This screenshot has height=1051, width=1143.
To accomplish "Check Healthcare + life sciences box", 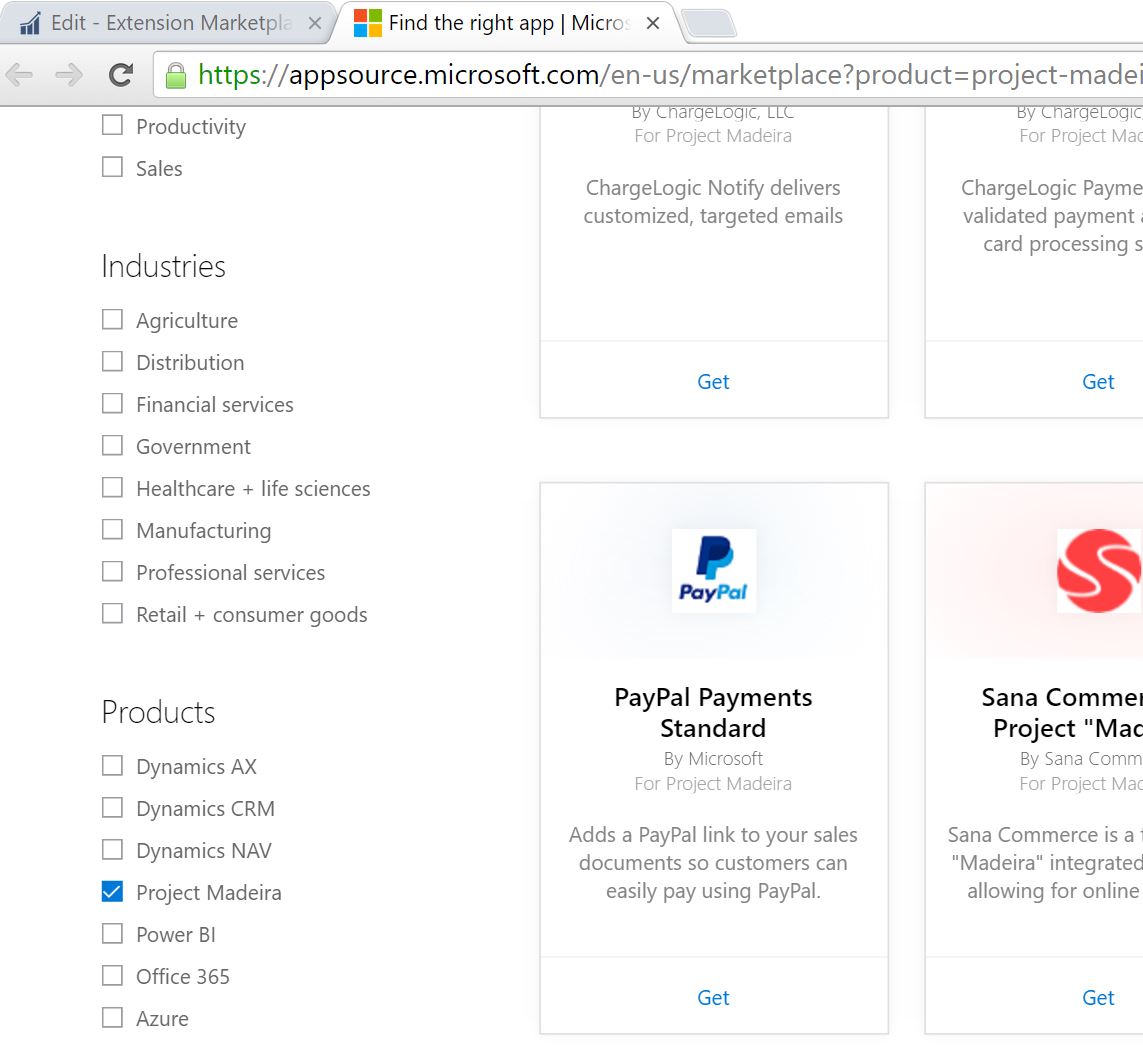I will pyautogui.click(x=112, y=487).
